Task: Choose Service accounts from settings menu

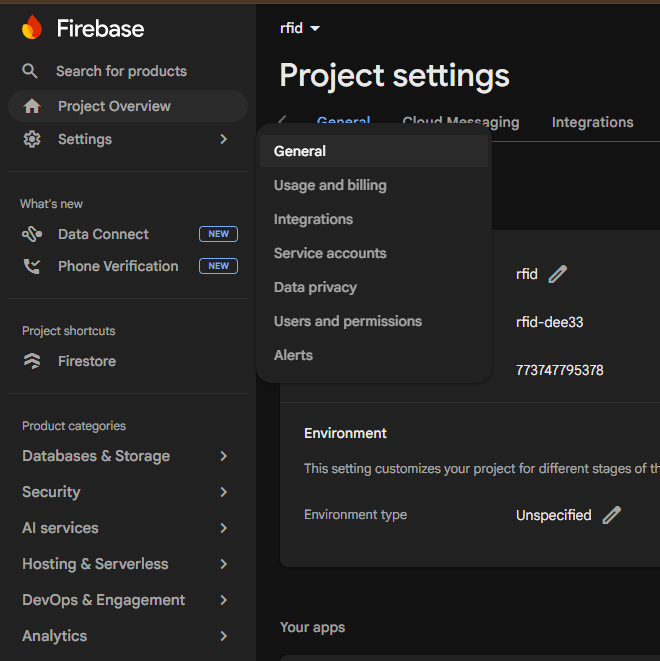Action: pos(330,253)
